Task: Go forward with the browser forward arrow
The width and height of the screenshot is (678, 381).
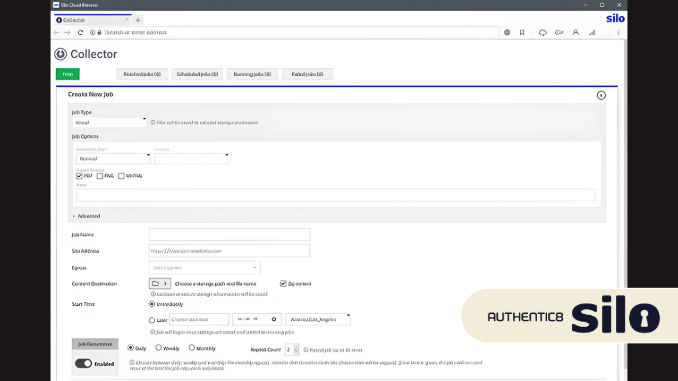Action: (67, 32)
